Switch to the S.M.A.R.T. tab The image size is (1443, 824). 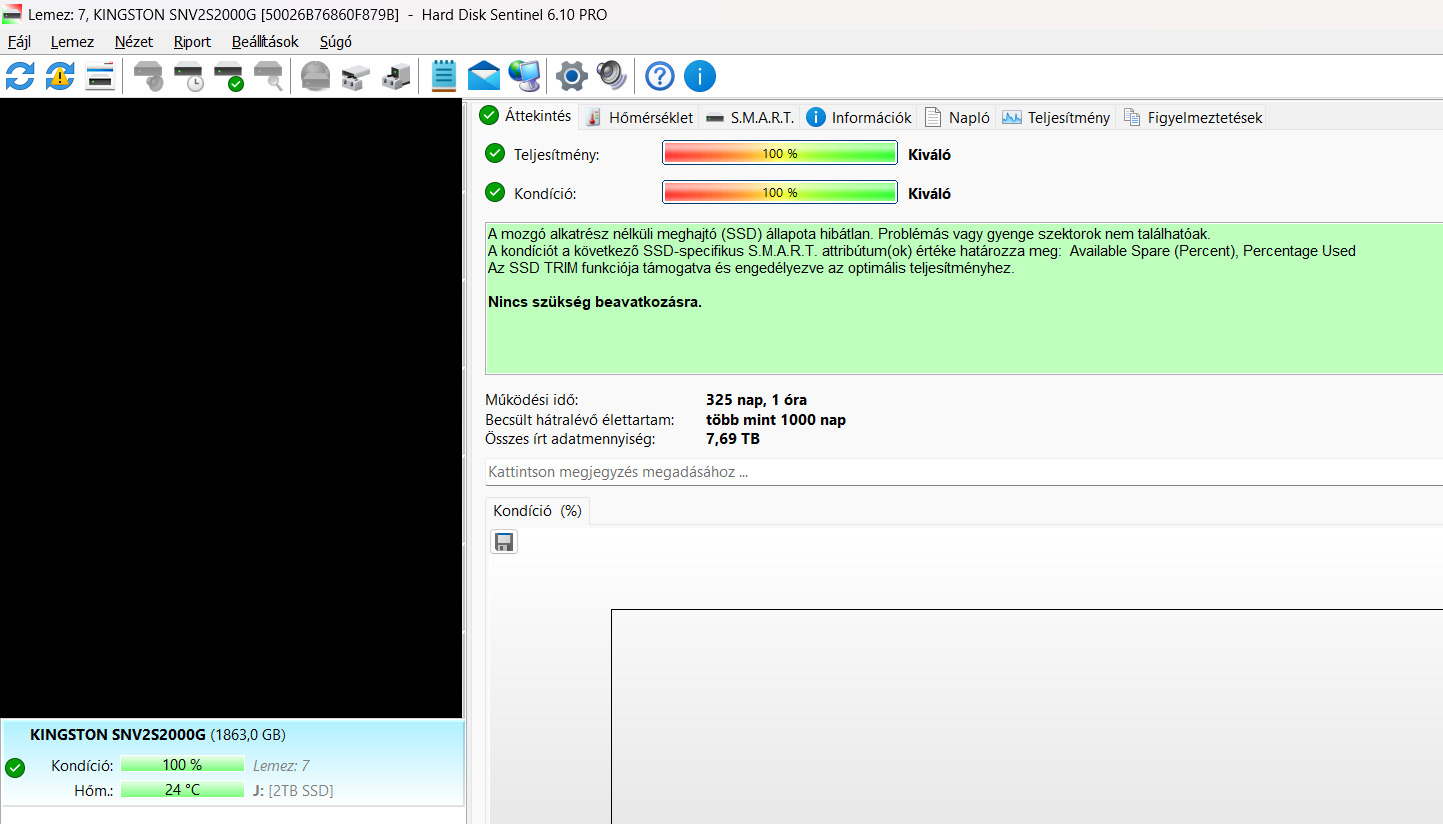pyautogui.click(x=750, y=117)
